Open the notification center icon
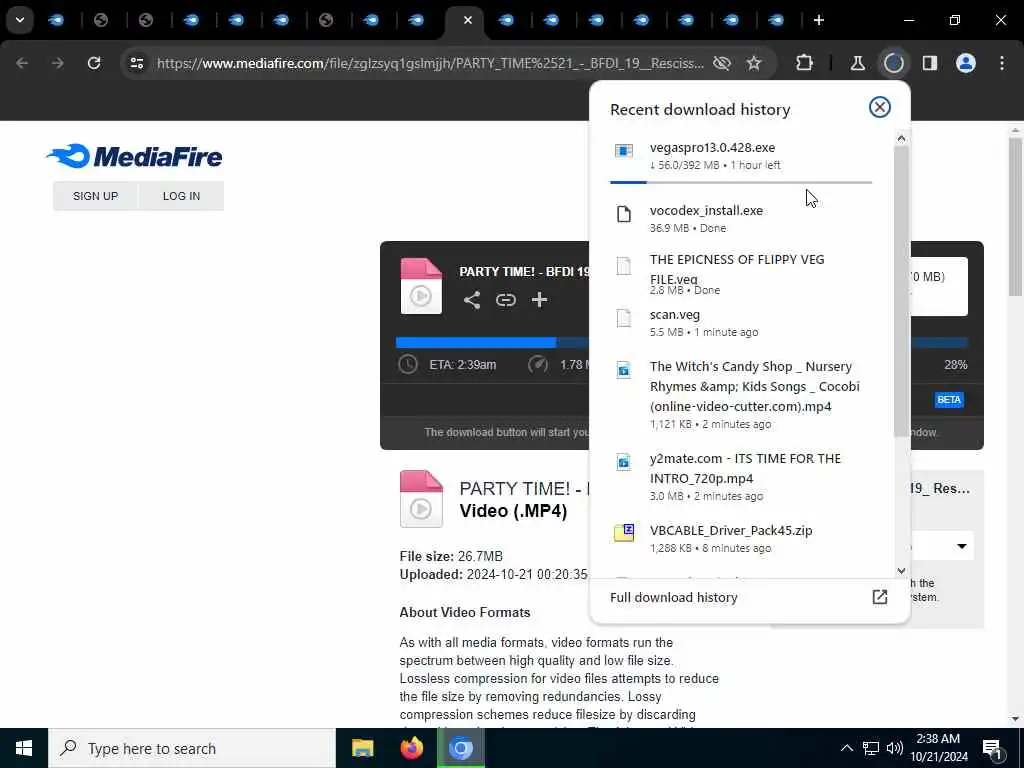The width and height of the screenshot is (1024, 768). click(x=993, y=748)
